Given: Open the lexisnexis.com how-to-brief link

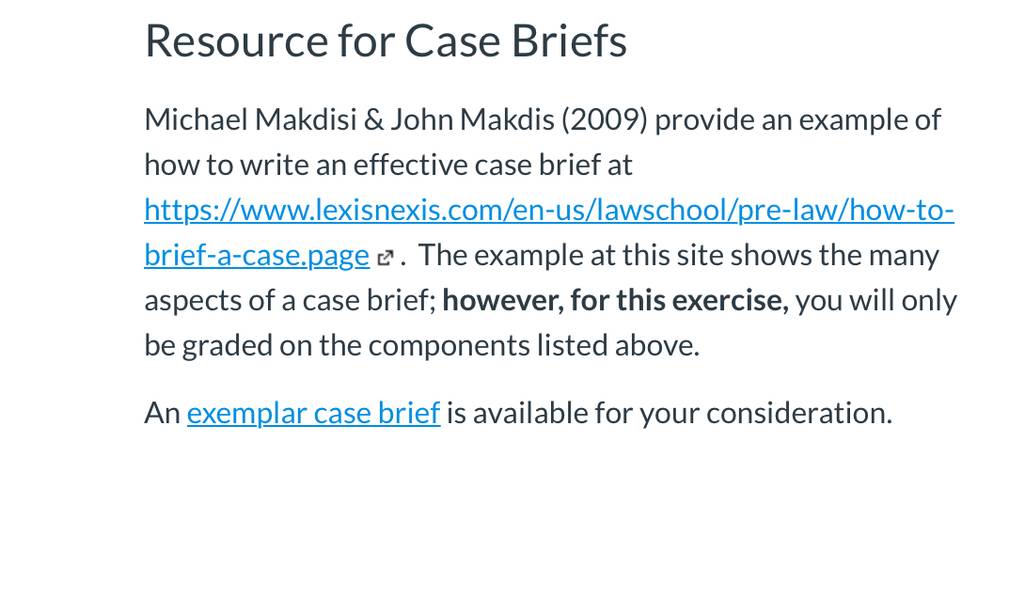Looking at the screenshot, I should 549,211.
